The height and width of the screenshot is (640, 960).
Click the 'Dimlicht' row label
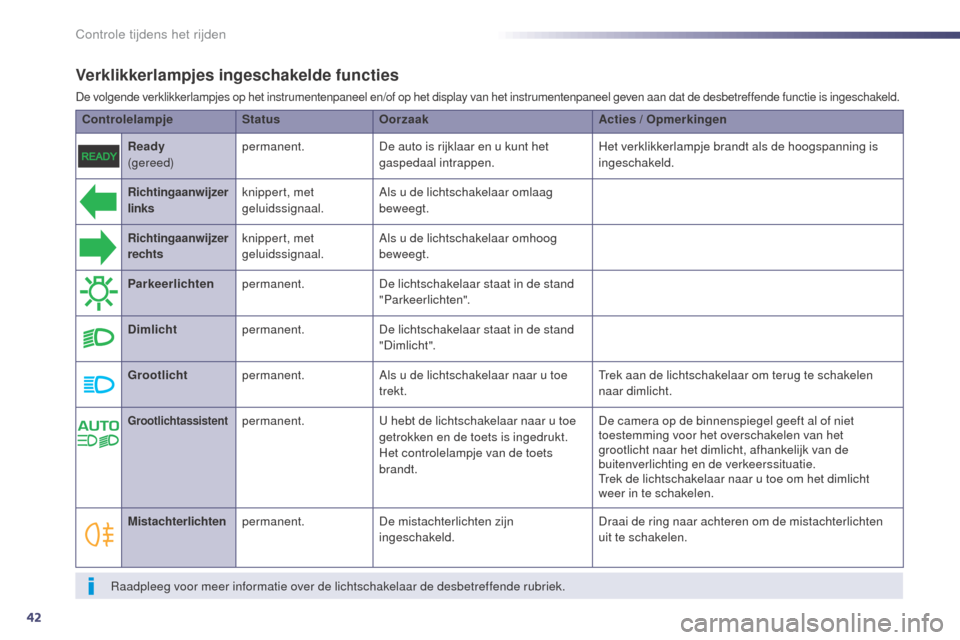point(152,329)
